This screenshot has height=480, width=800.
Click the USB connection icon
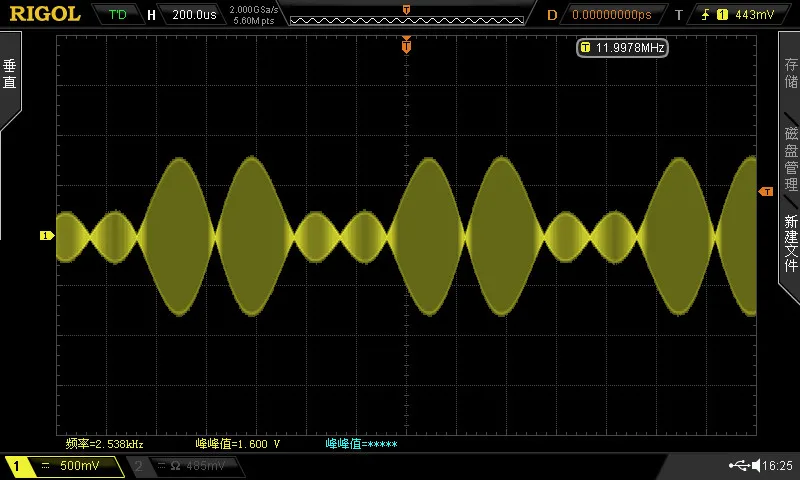[739, 465]
